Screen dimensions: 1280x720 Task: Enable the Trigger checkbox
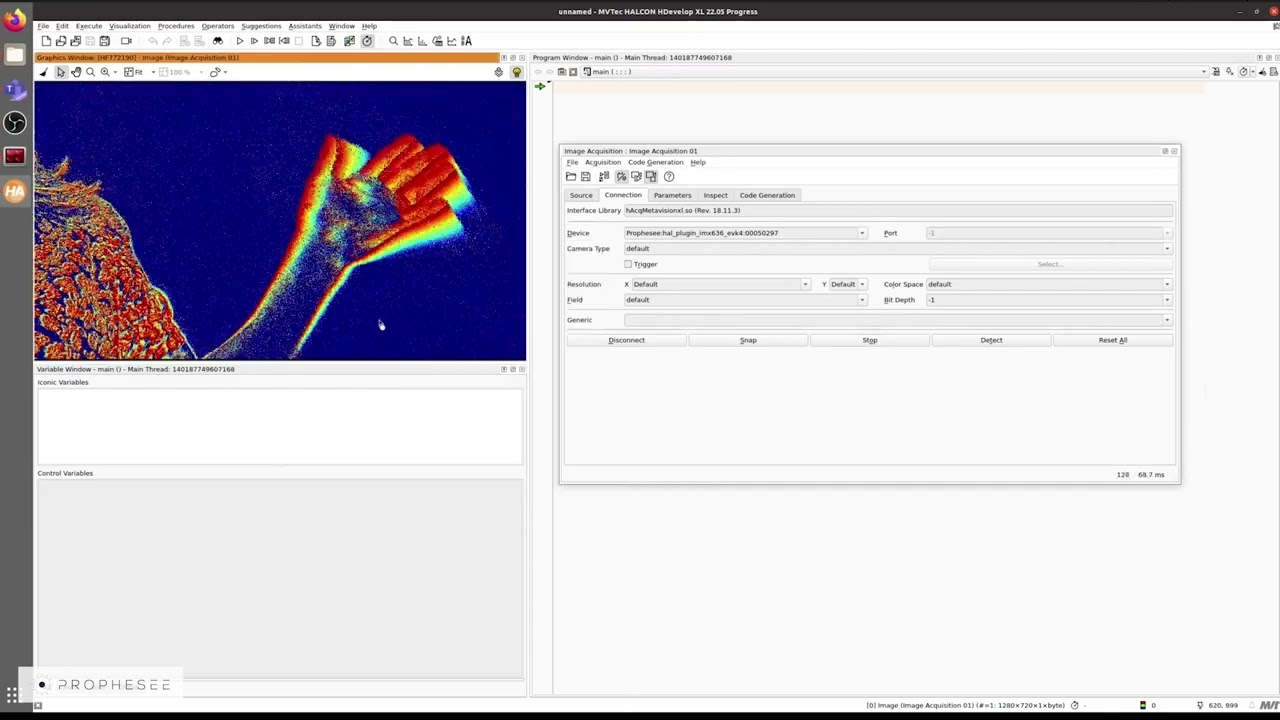628,264
